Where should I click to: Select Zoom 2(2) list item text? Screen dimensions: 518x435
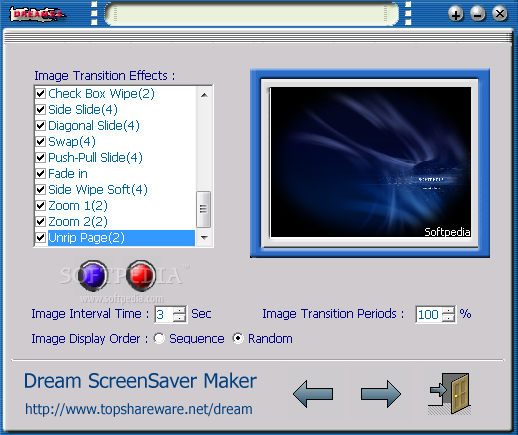(78, 222)
